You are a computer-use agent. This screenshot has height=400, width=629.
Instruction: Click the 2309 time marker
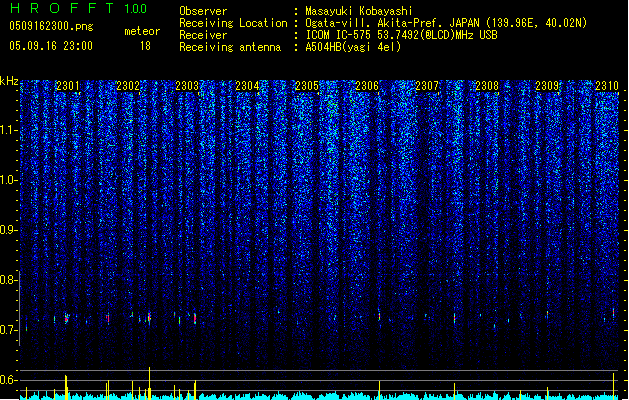pos(547,85)
